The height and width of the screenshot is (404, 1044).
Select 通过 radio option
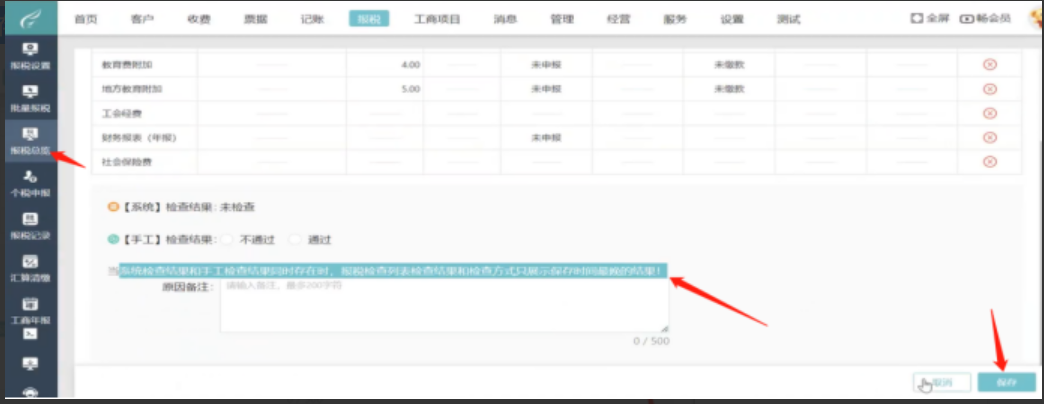pyautogui.click(x=295, y=240)
